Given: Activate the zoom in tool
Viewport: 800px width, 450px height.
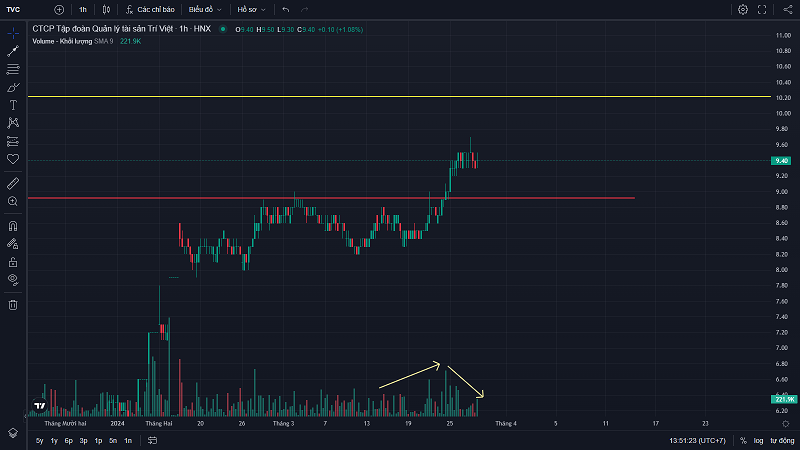Looking at the screenshot, I should (13, 201).
